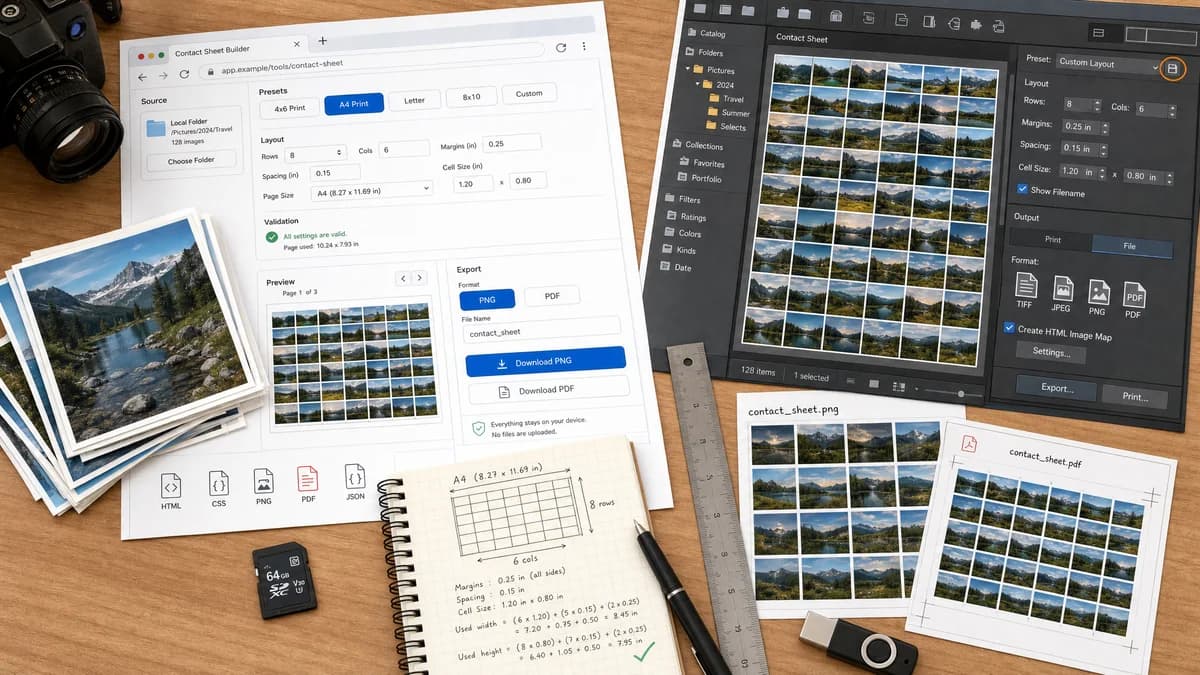This screenshot has height=675, width=1200.
Task: Click the red PDF file icon at page bottom
Action: click(x=308, y=480)
